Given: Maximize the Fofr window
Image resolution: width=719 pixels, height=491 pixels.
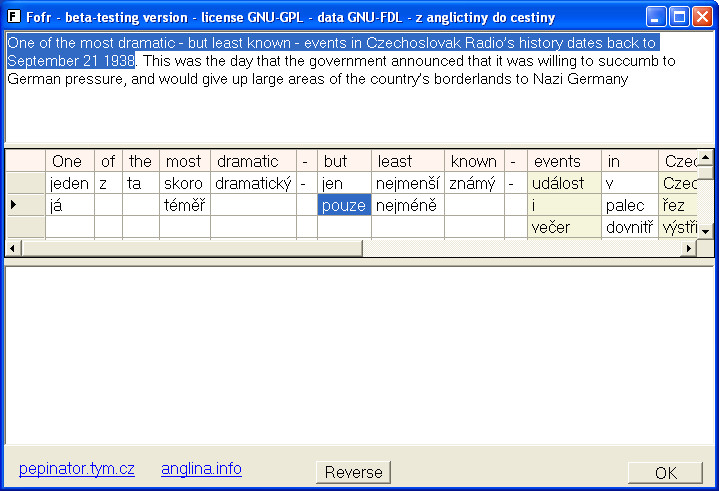Looking at the screenshot, I should pyautogui.click(x=679, y=17).
